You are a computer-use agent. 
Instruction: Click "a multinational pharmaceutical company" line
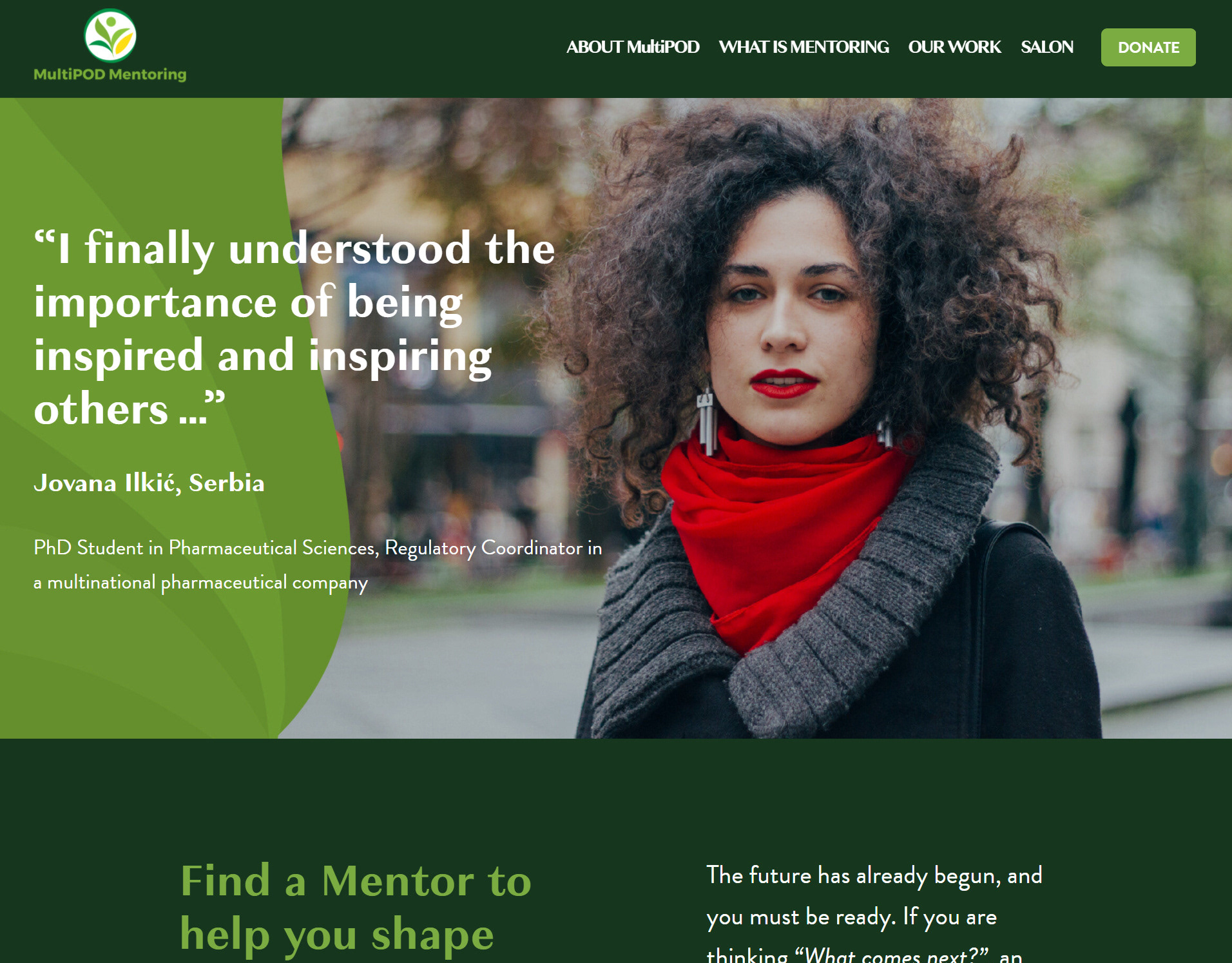click(x=200, y=583)
